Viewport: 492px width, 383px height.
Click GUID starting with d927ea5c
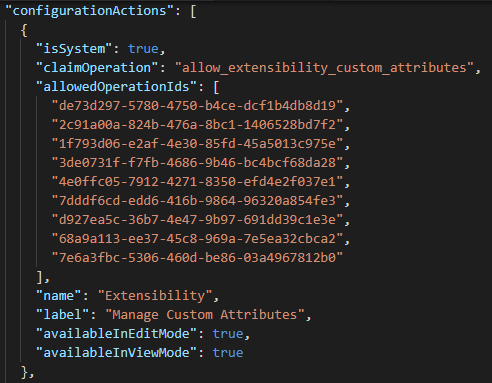click(197, 220)
